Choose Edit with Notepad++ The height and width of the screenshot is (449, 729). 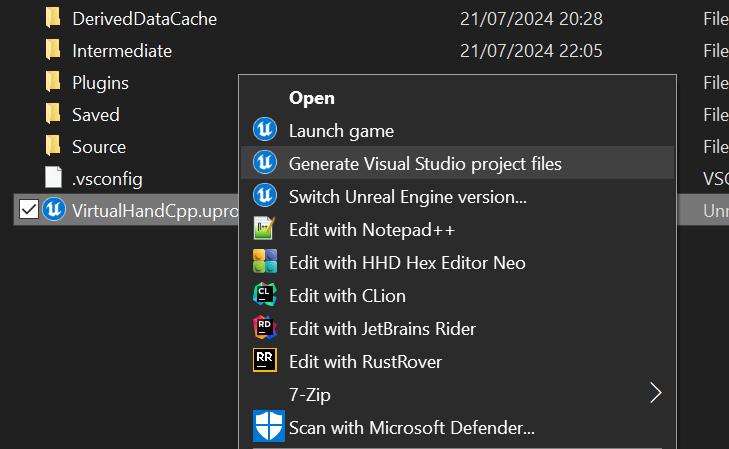pos(457,229)
